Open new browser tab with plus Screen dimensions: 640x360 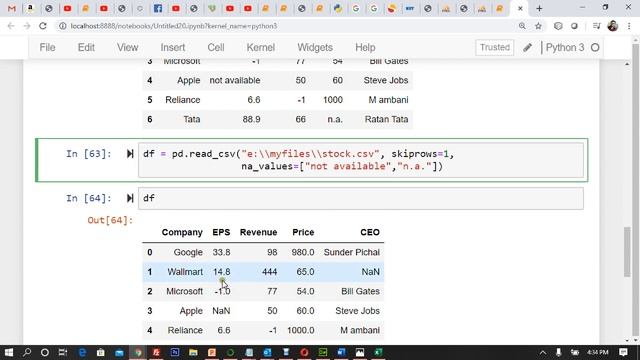(539, 8)
